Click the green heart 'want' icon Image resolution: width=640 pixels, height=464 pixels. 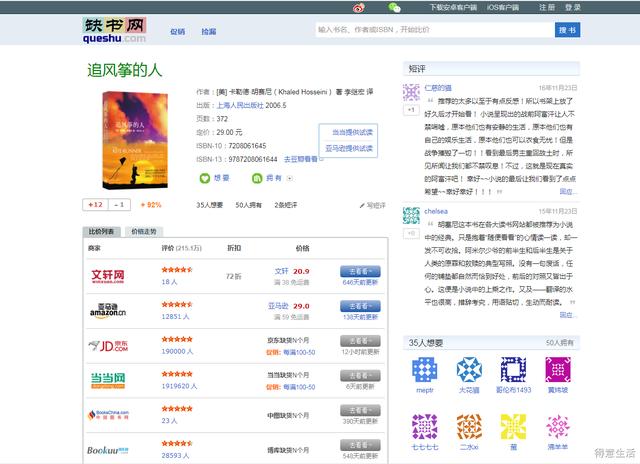coord(204,178)
